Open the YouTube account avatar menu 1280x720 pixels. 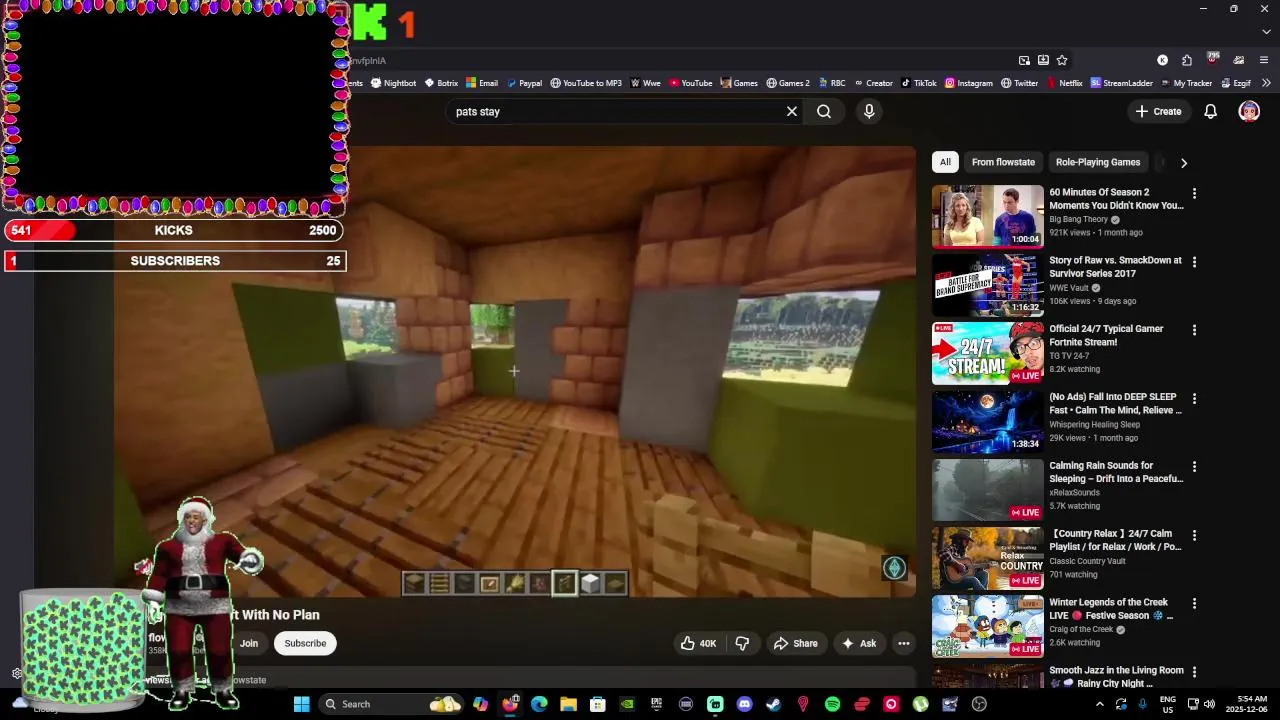(x=1249, y=112)
